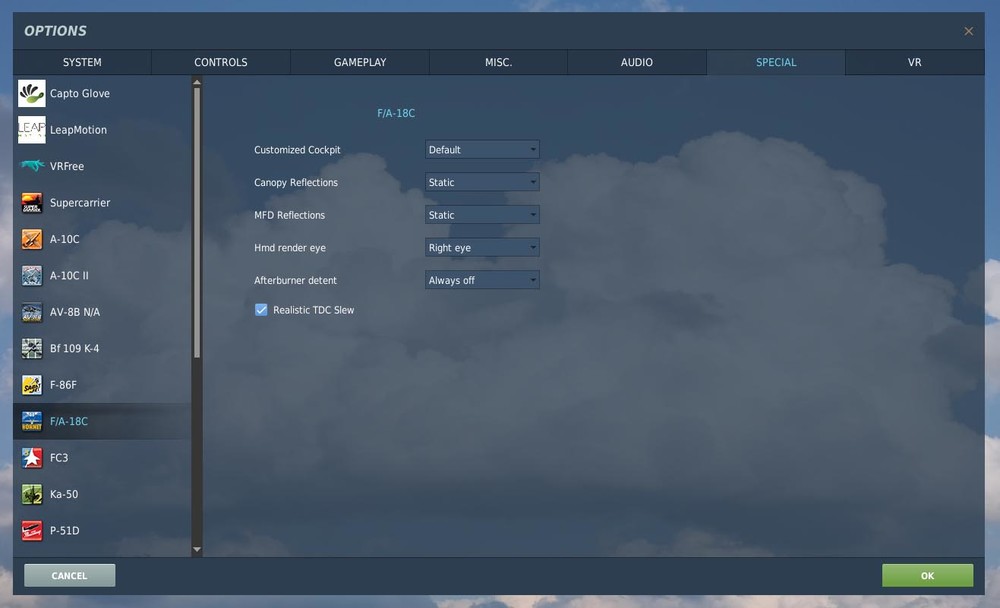Open the VR tab

[x=915, y=63]
